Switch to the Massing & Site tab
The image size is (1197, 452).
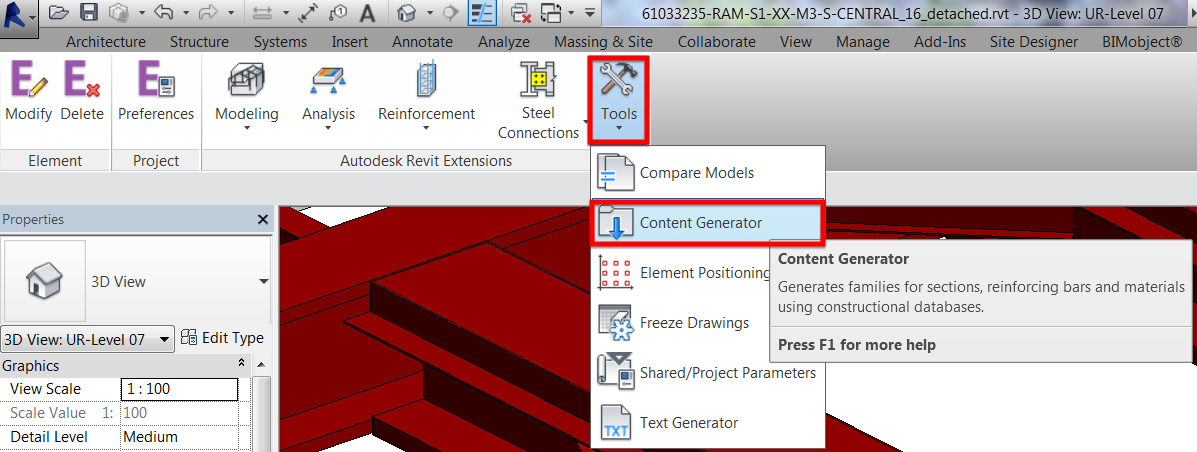point(604,42)
